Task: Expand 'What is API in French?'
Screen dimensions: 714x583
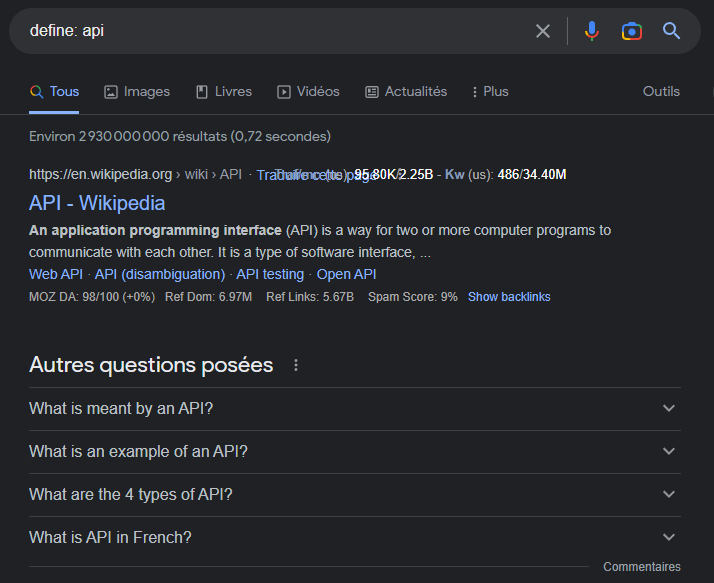Action: (x=355, y=537)
